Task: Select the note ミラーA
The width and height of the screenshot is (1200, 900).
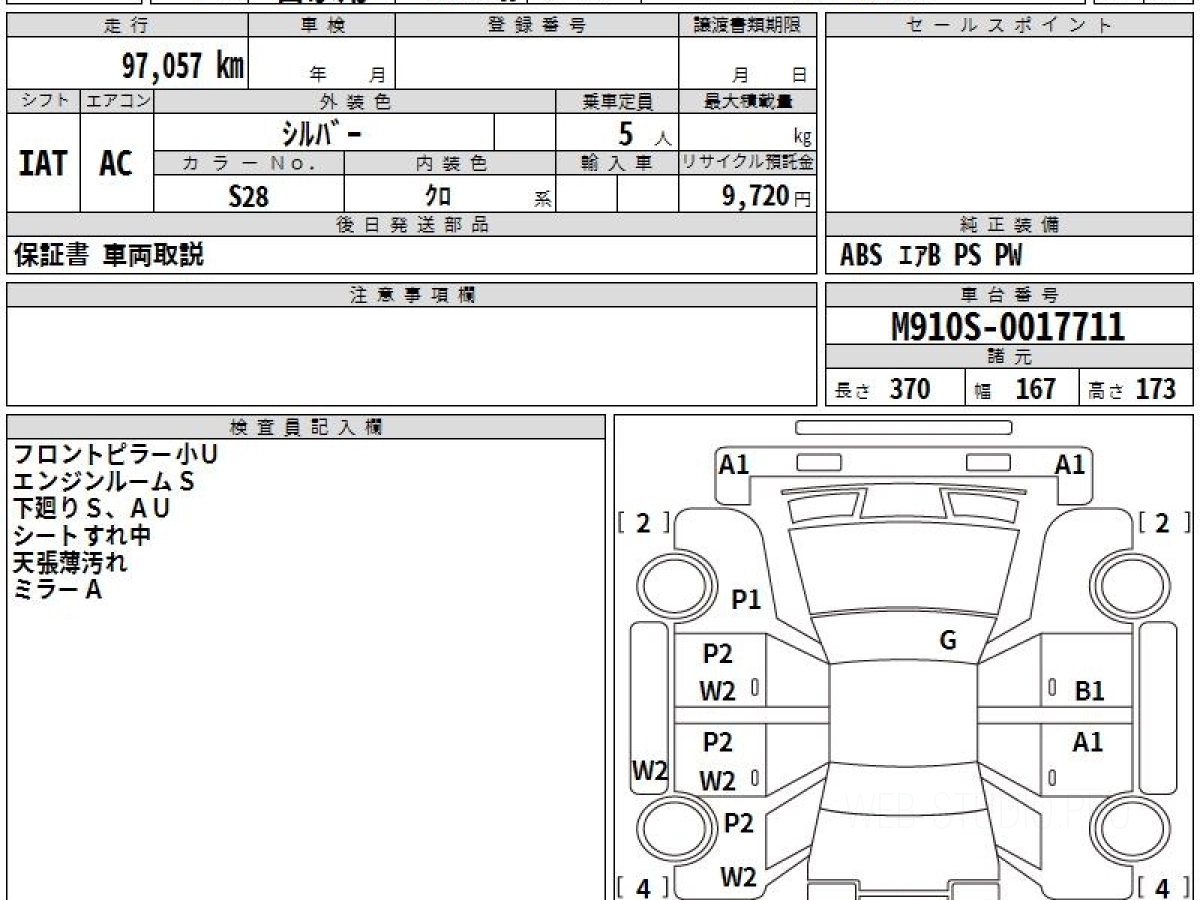Action: coord(57,590)
